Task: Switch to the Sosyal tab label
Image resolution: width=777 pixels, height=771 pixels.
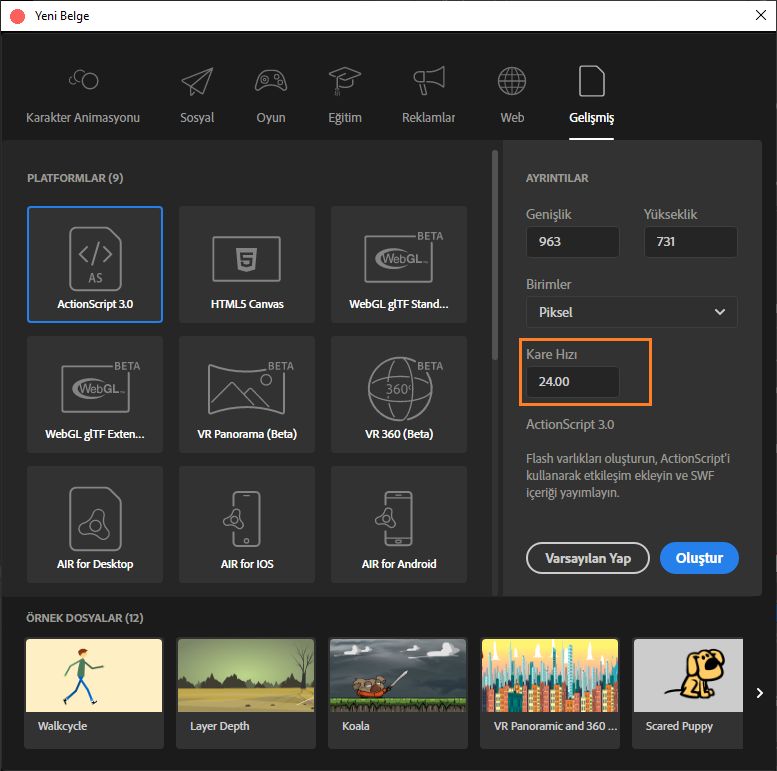Action: pyautogui.click(x=197, y=117)
